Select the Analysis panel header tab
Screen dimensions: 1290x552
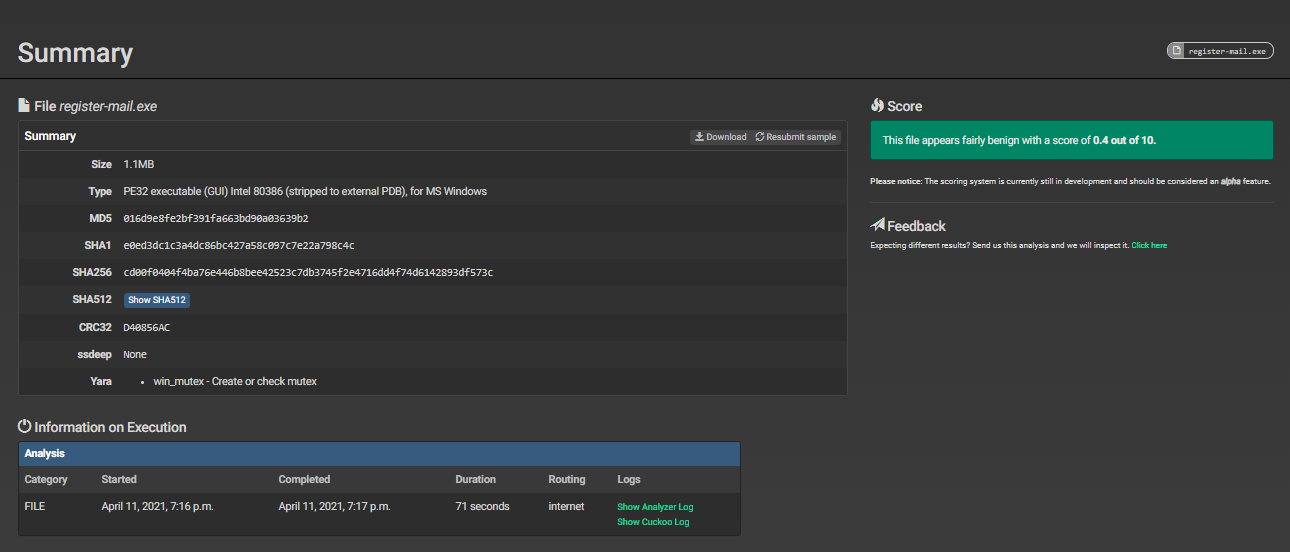45,454
